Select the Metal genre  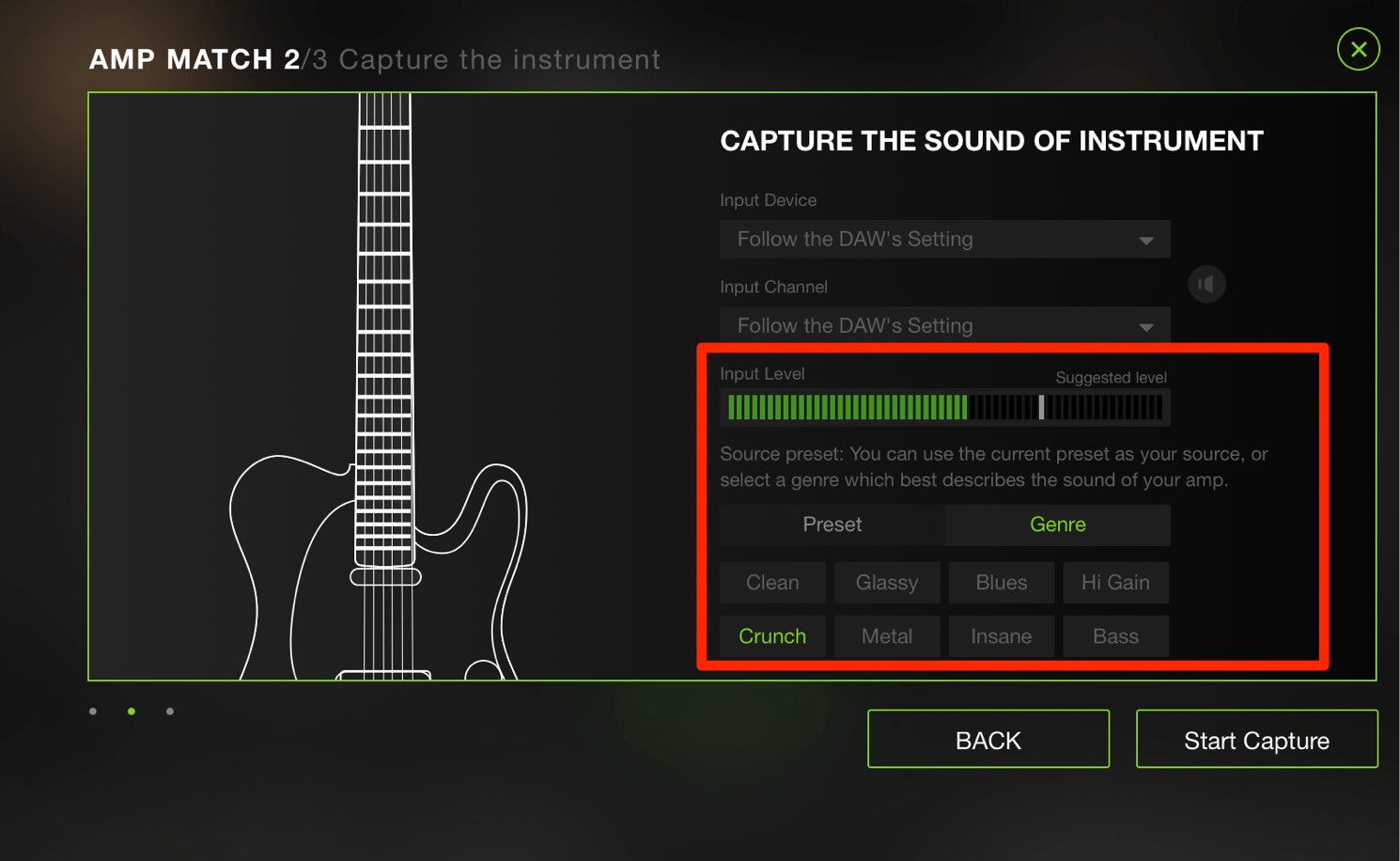(887, 636)
